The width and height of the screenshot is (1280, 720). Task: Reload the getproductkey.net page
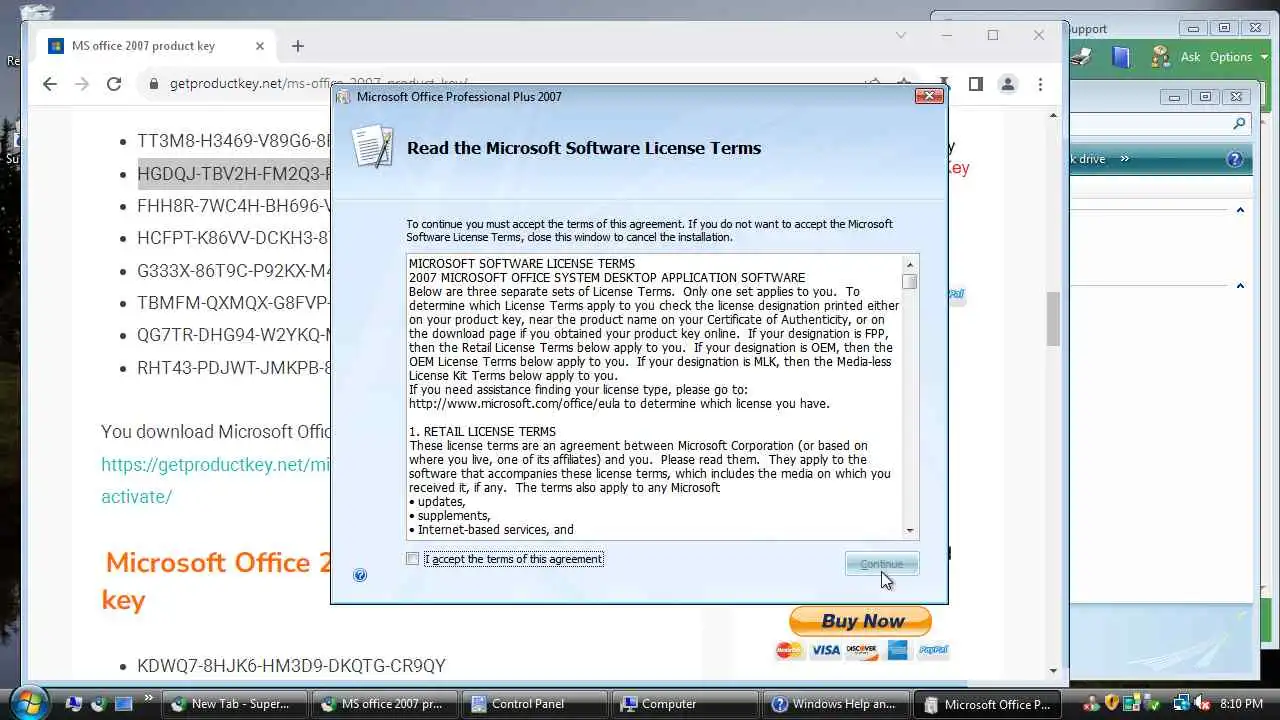(114, 84)
